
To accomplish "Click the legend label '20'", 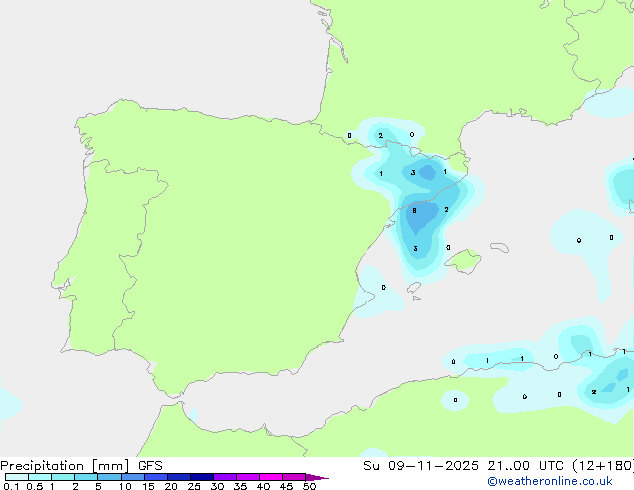I will coord(171,486).
